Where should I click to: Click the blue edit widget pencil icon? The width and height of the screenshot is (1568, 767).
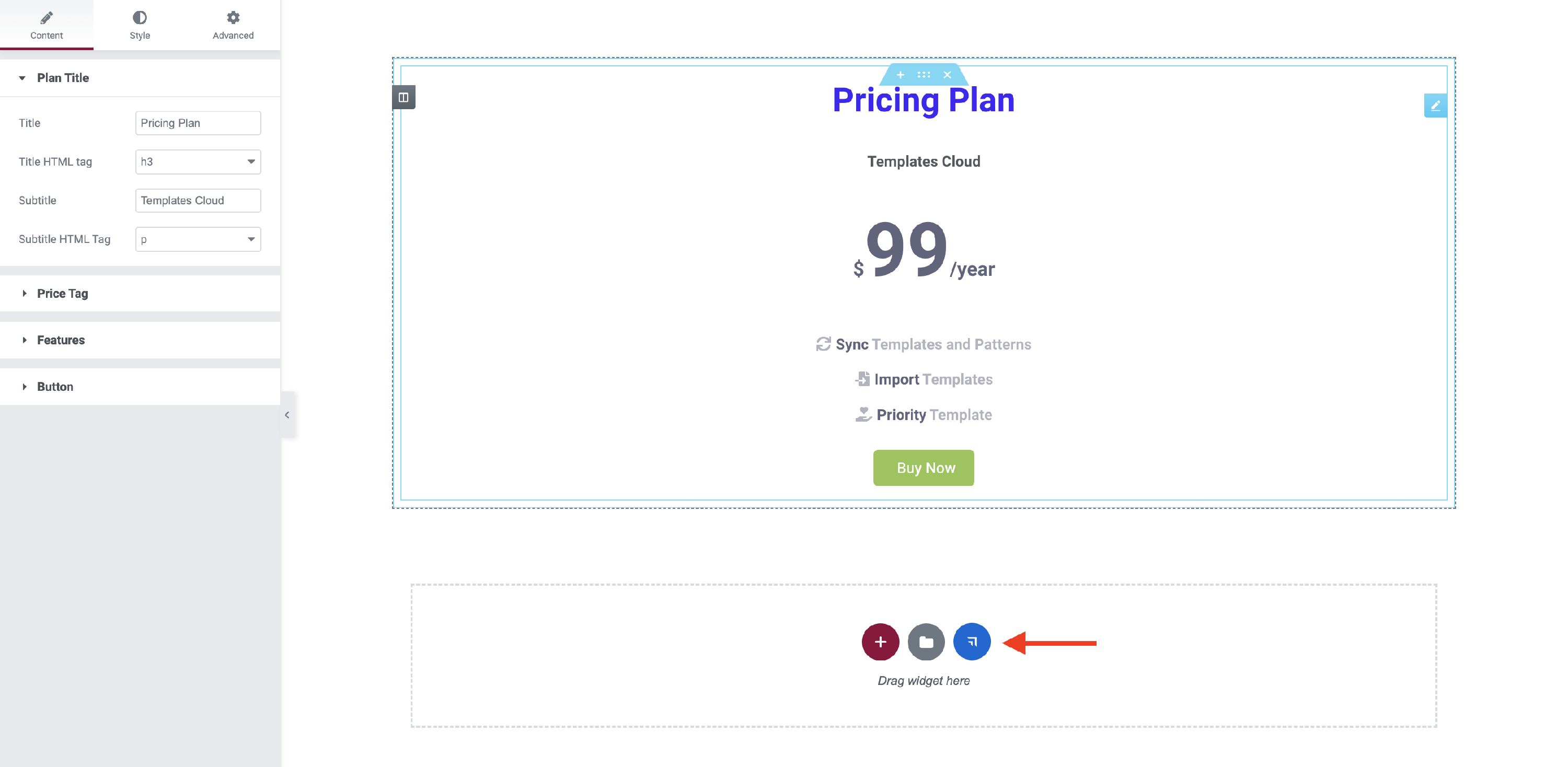pyautogui.click(x=1435, y=106)
